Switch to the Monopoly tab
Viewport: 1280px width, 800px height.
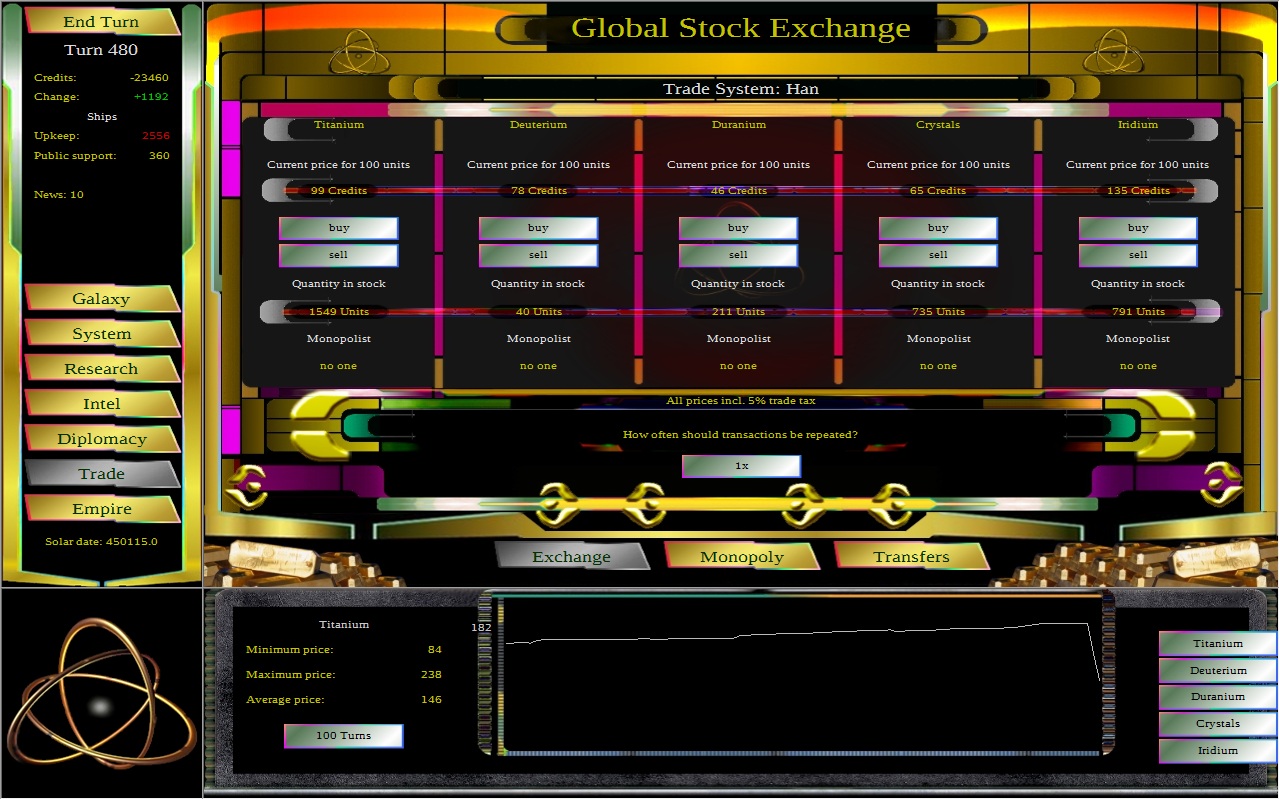coord(741,557)
